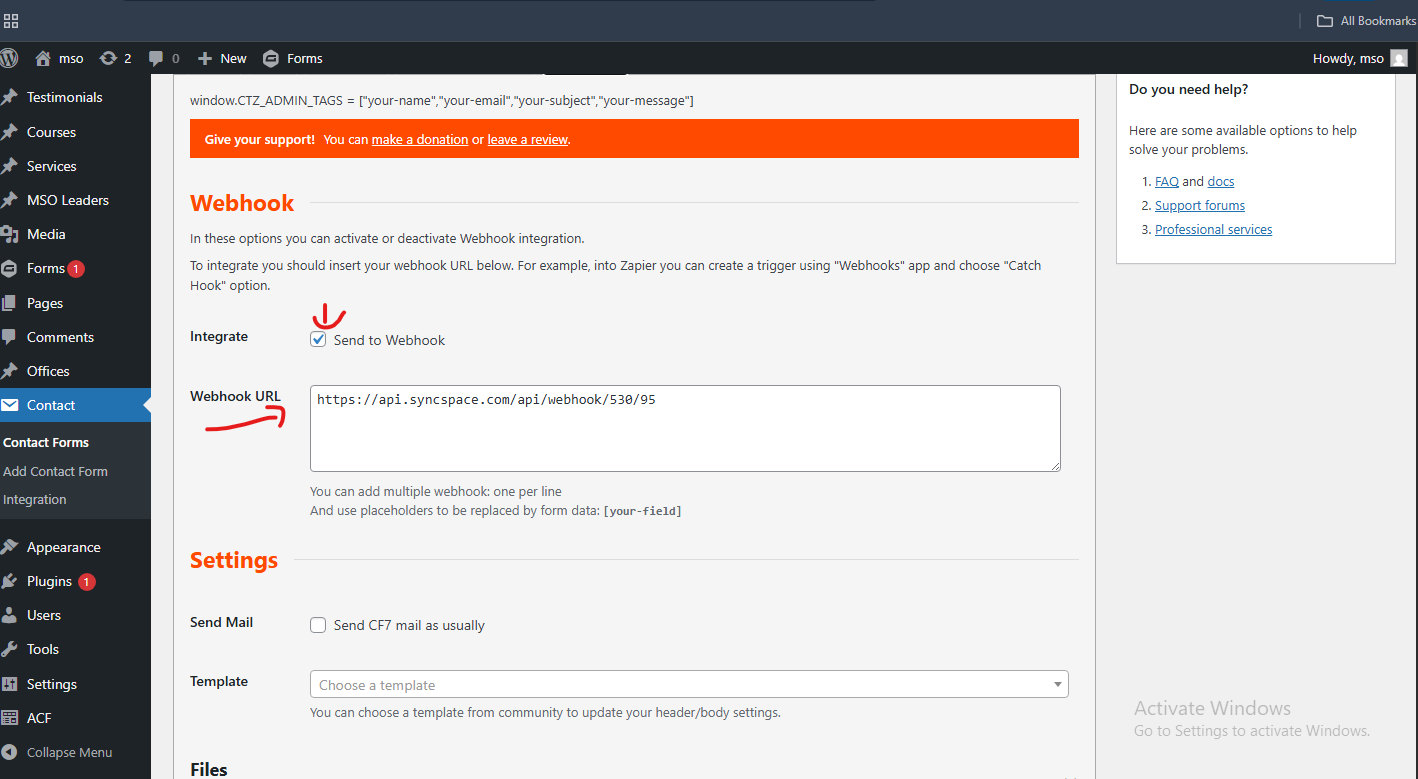Open the Choose a template dropdown
This screenshot has width=1418, height=779.
click(688, 685)
